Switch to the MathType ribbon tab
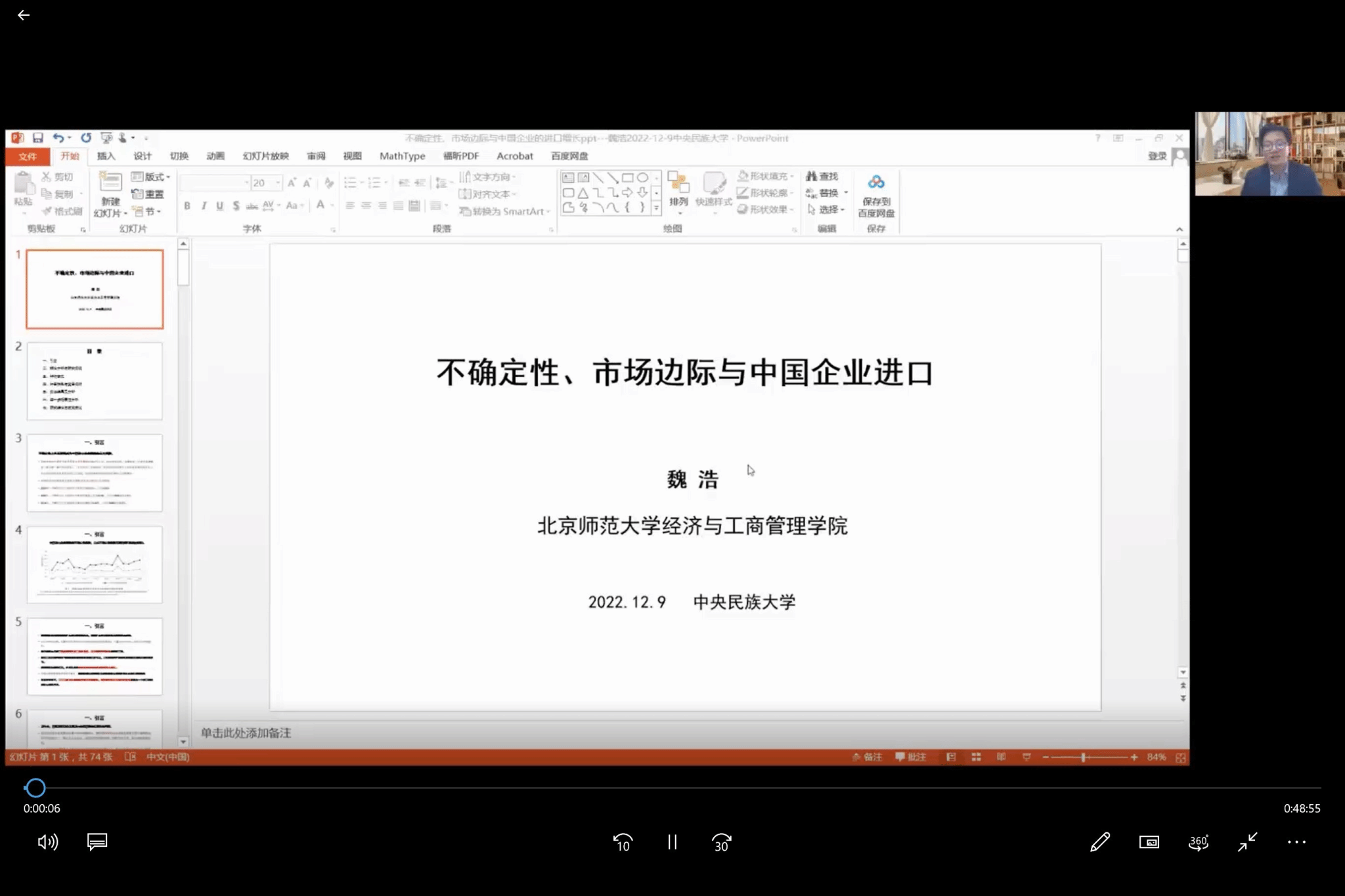 coord(402,156)
